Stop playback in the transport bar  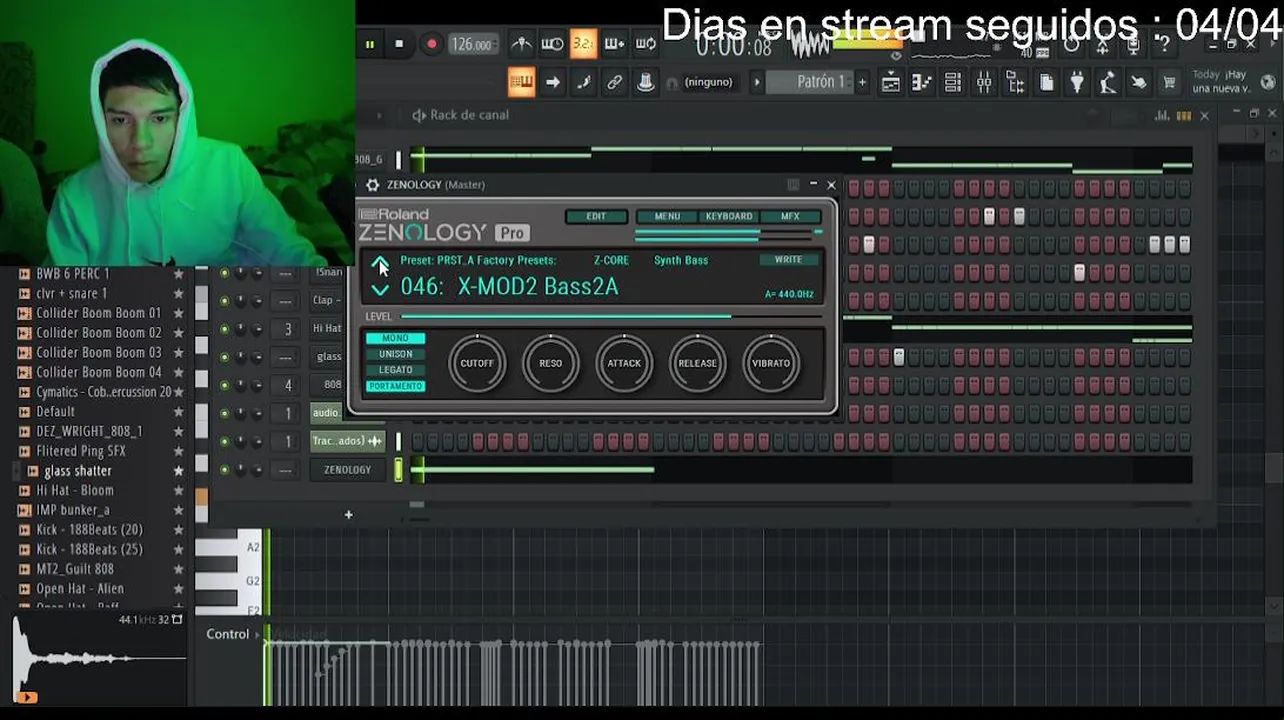click(399, 44)
